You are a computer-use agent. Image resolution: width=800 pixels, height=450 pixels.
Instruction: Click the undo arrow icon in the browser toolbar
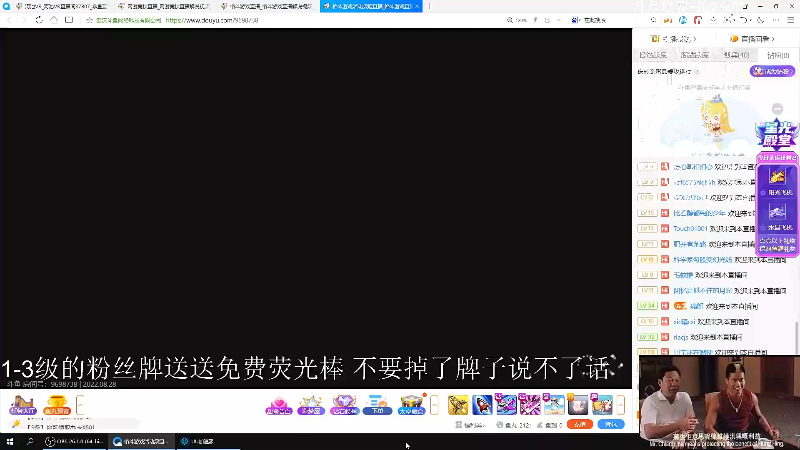pos(744,20)
